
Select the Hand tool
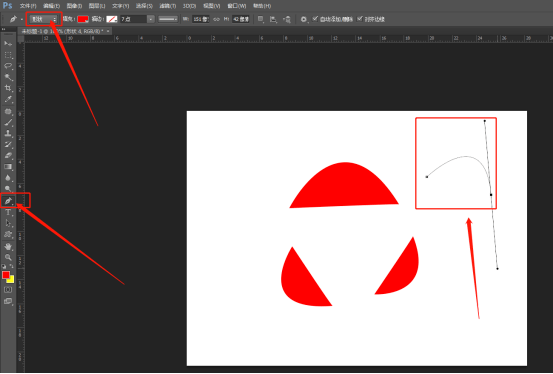[8, 246]
